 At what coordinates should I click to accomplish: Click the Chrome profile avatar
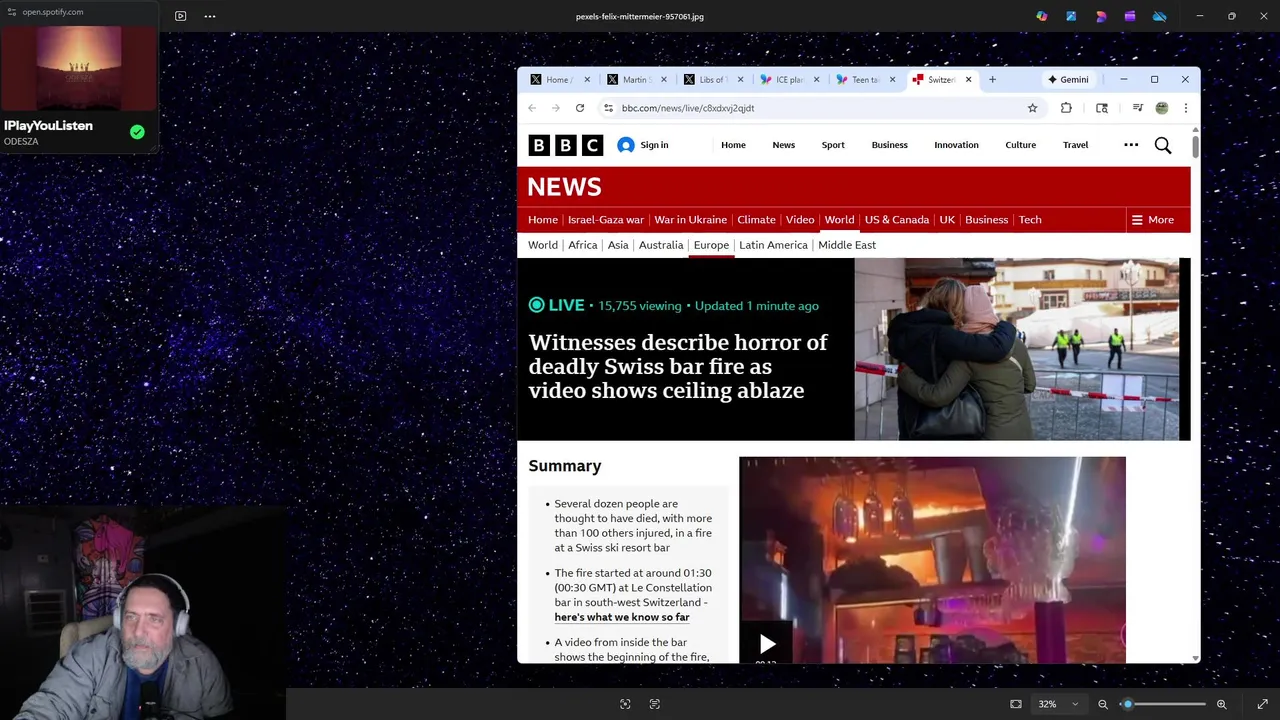pyautogui.click(x=1162, y=108)
